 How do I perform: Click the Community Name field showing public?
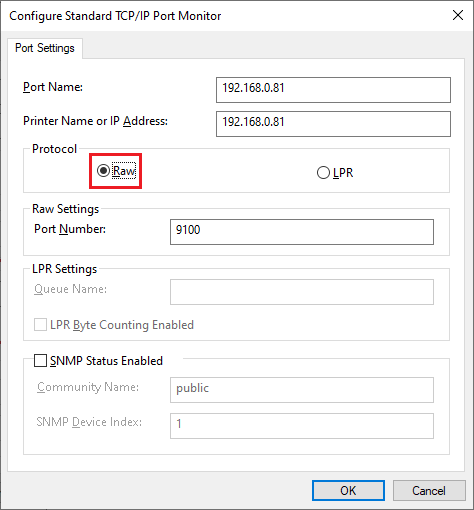click(x=302, y=390)
